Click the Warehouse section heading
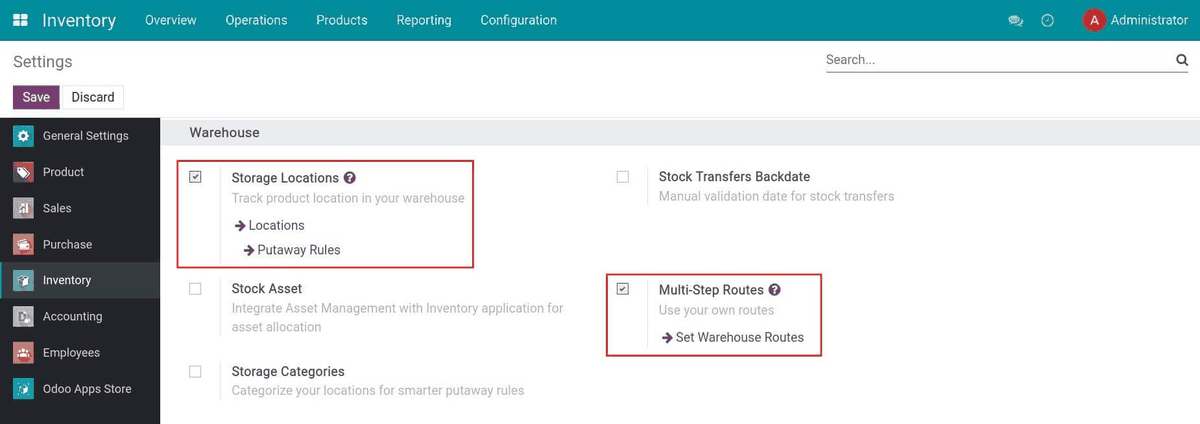 224,132
